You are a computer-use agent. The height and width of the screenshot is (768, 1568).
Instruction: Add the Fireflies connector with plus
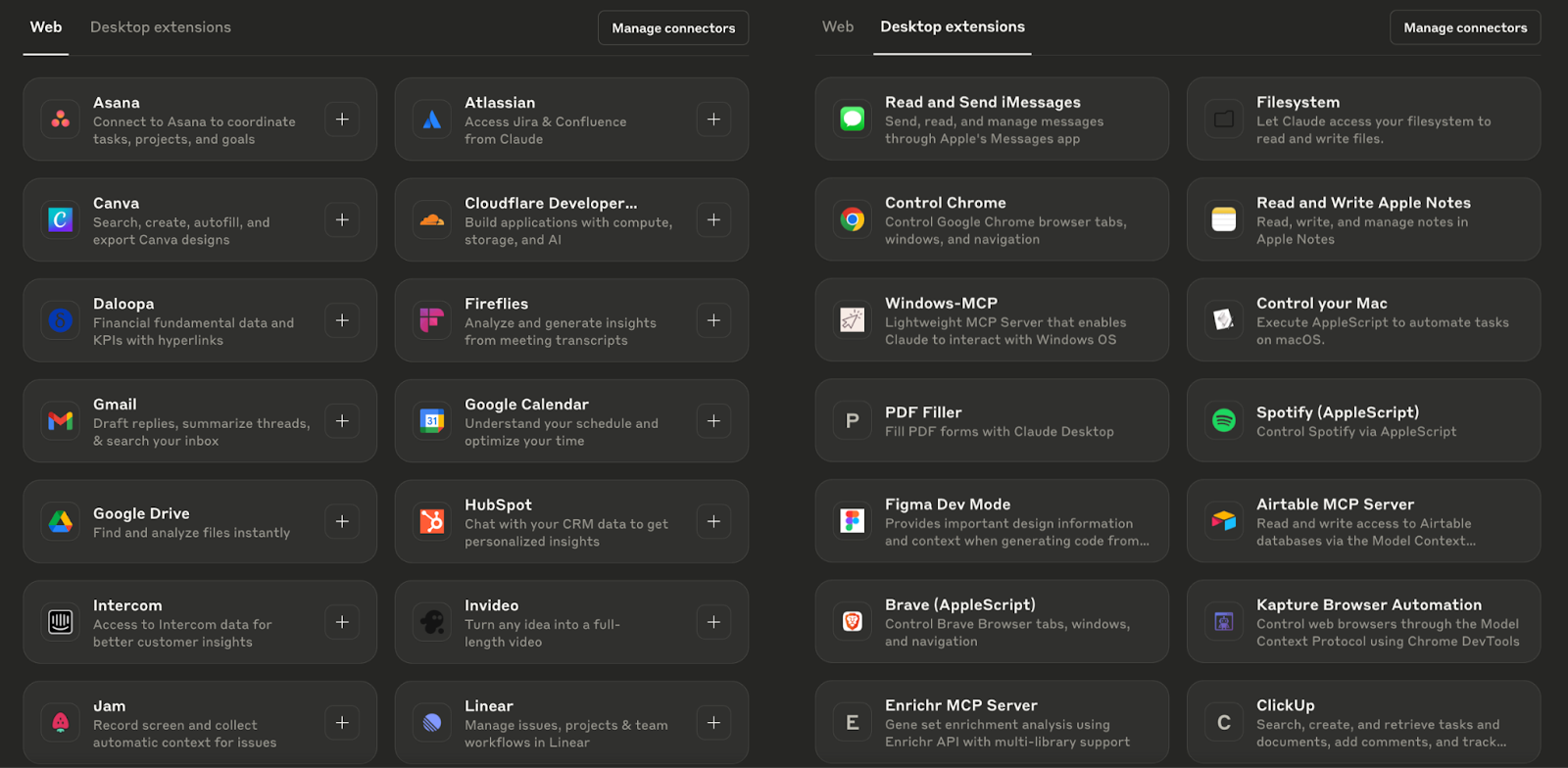coord(713,320)
